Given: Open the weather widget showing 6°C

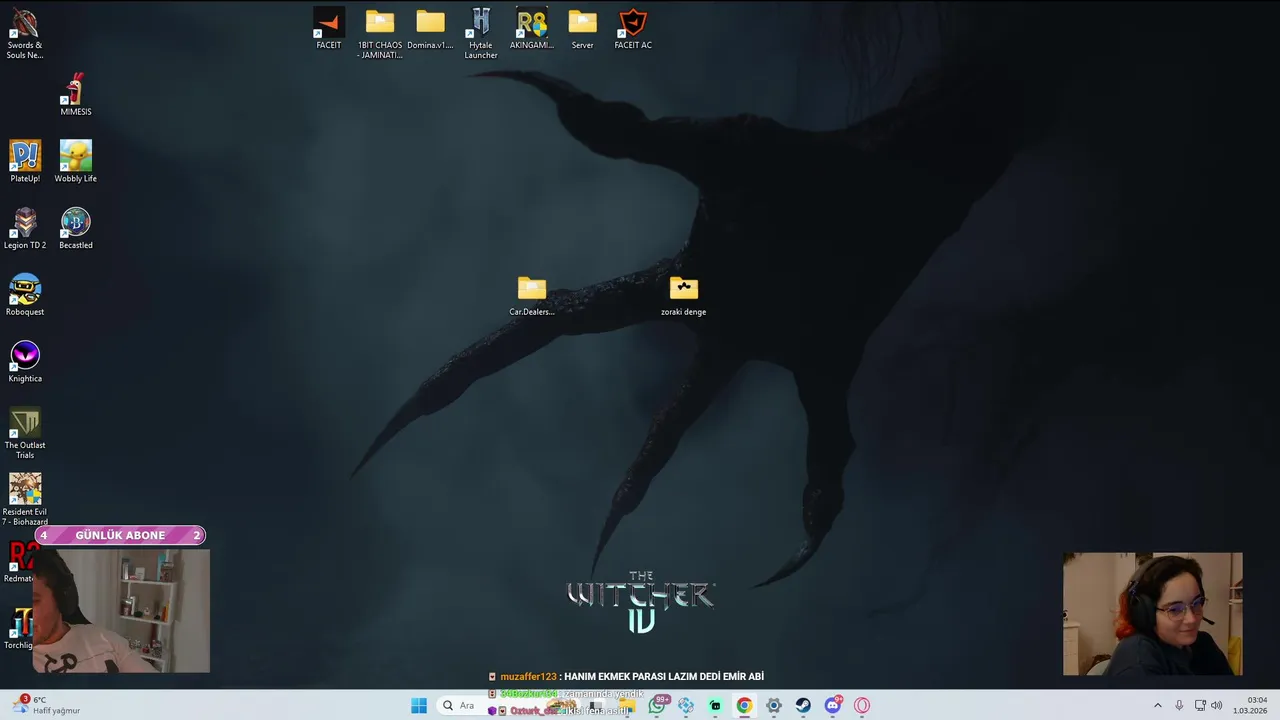Looking at the screenshot, I should [46, 705].
